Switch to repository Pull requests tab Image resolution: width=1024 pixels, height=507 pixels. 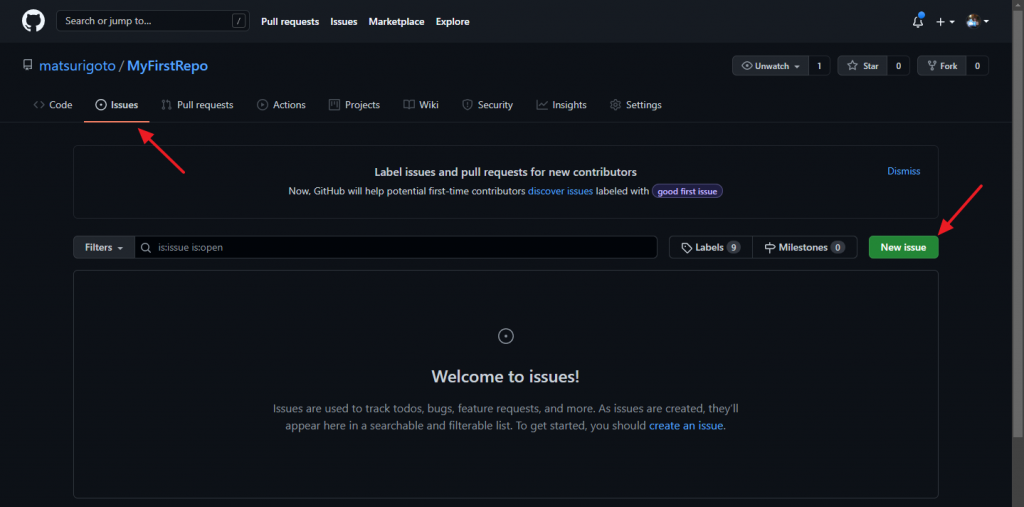197,105
